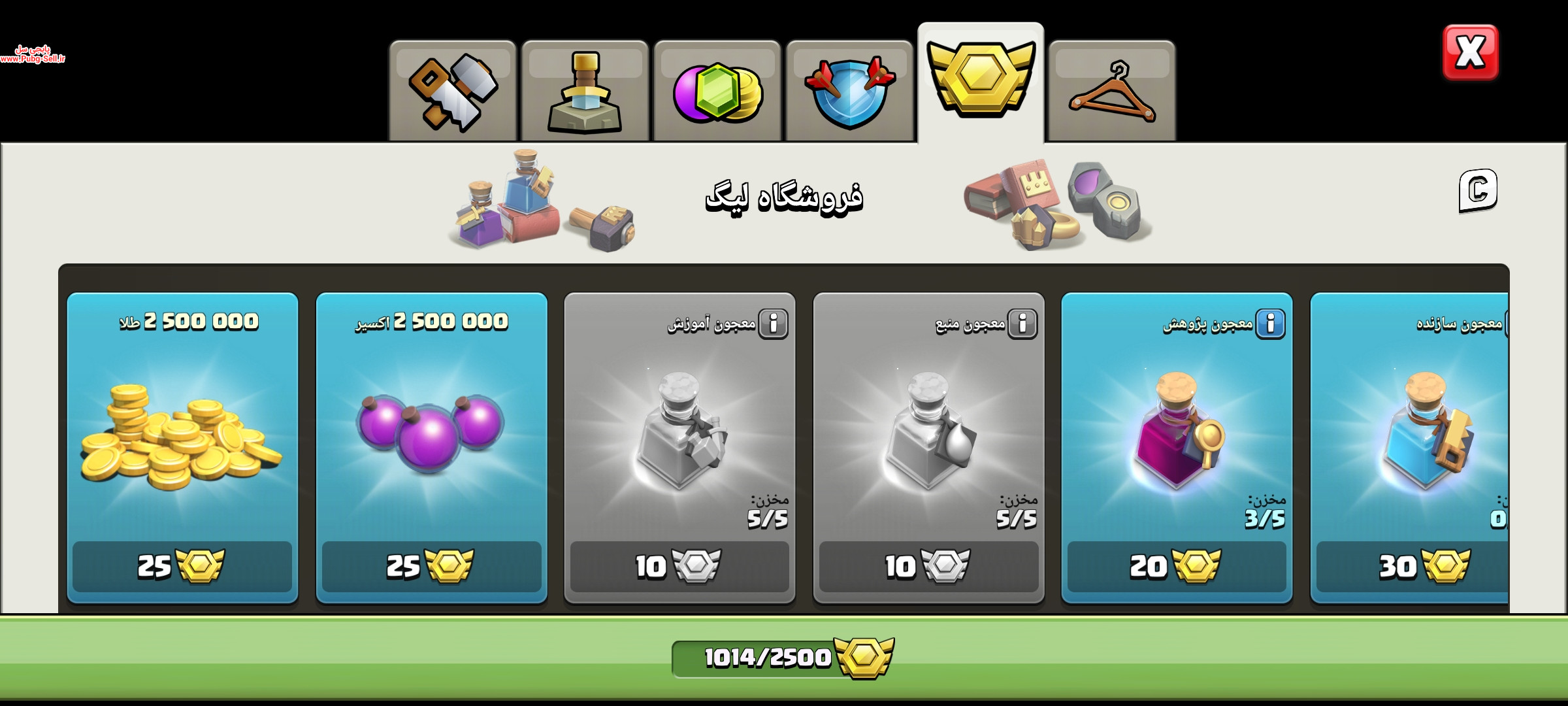Tap the C badge icon at top right
The width and height of the screenshot is (1568, 706).
click(x=1478, y=191)
